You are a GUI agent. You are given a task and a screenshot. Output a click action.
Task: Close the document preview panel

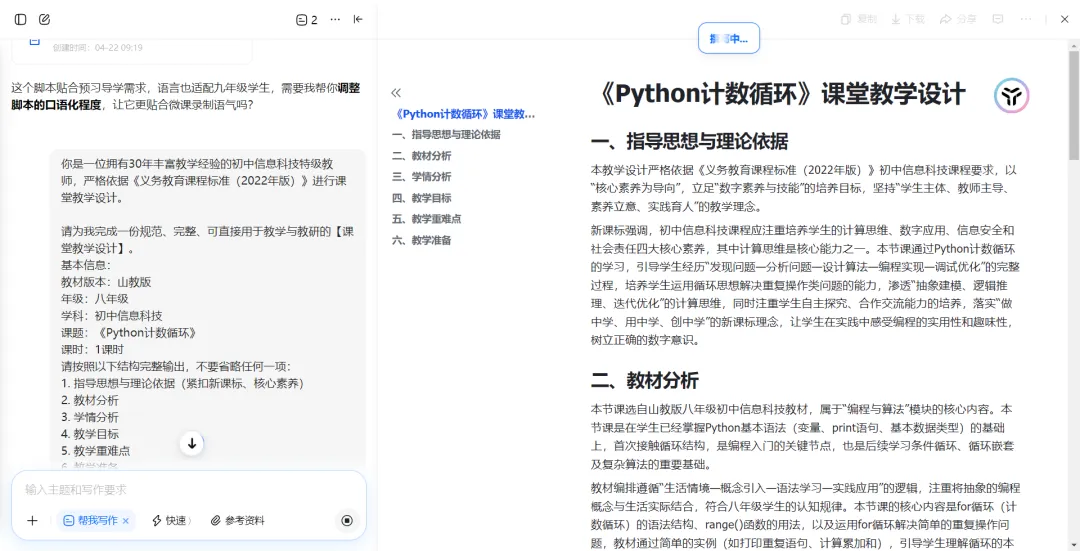coord(1064,19)
